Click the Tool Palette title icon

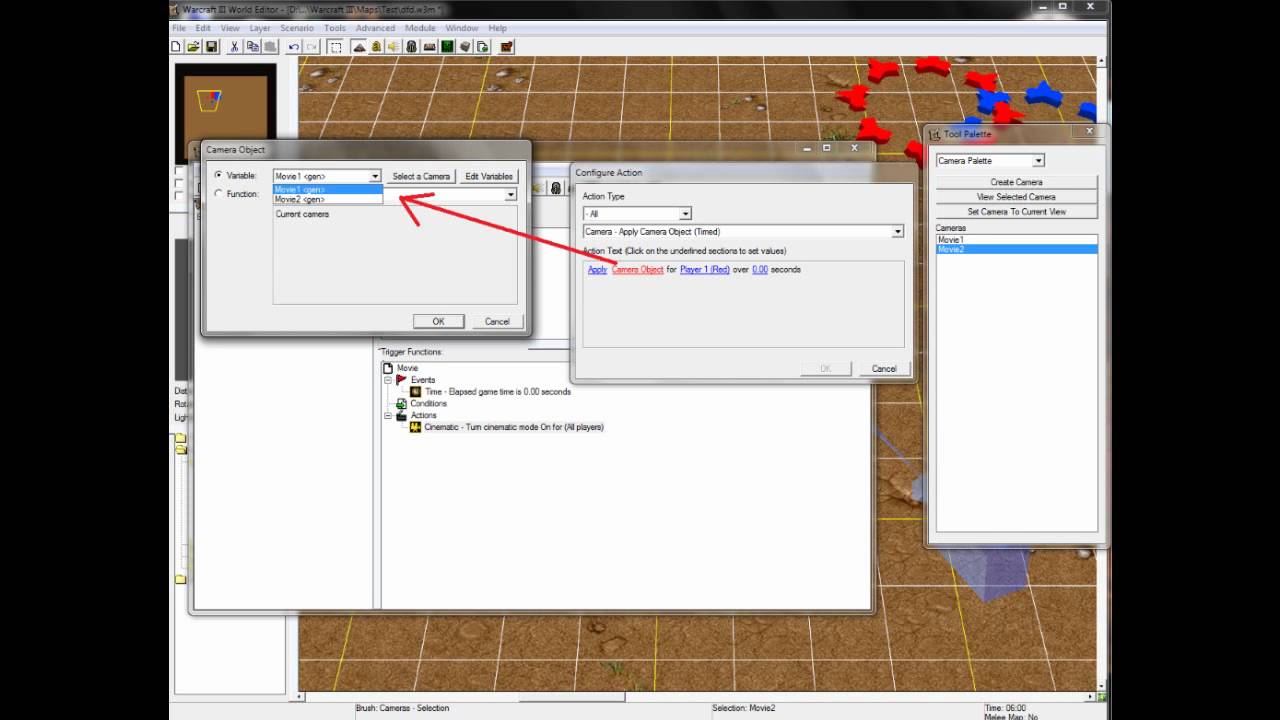935,134
